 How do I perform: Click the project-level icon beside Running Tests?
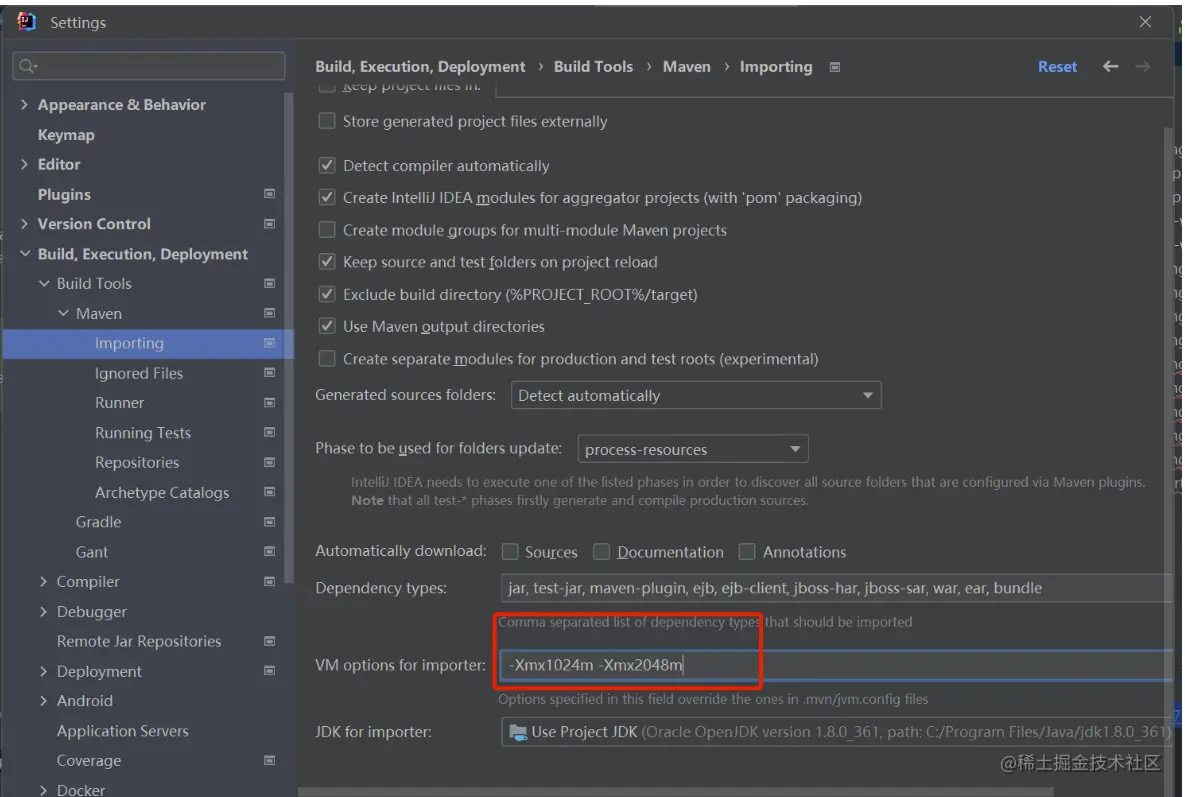(269, 432)
